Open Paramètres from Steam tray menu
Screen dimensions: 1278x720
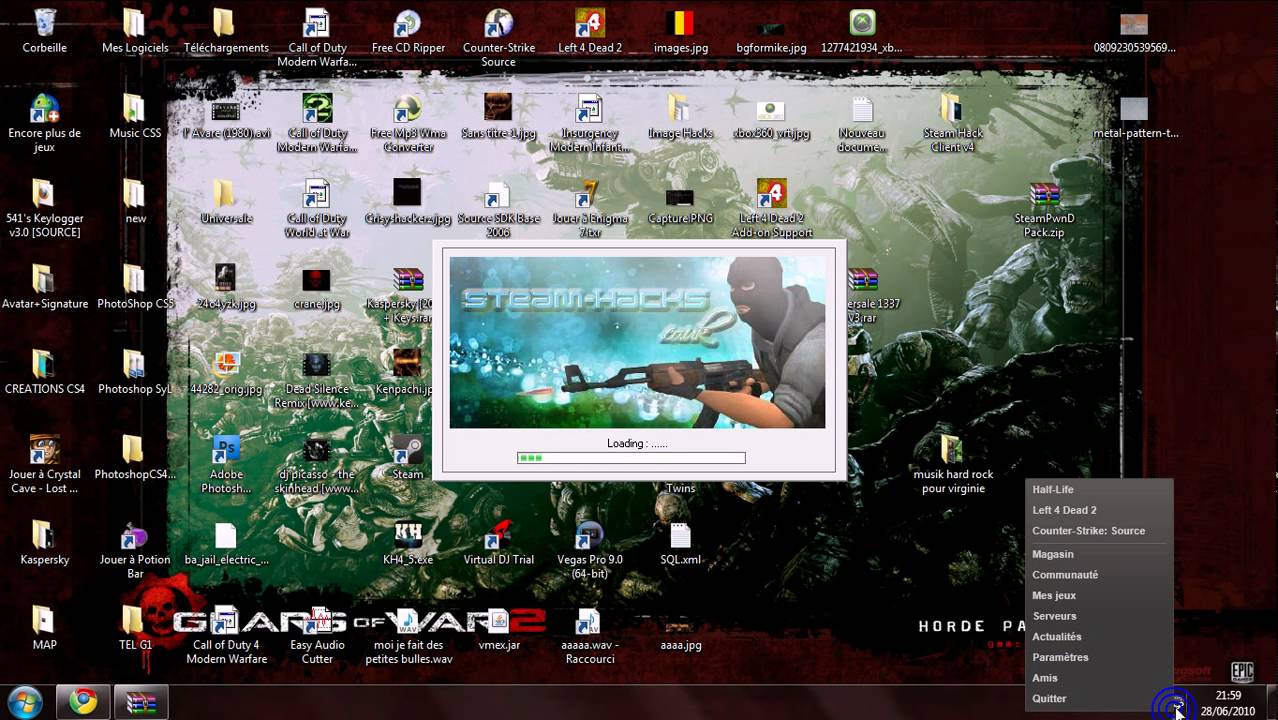point(1060,657)
